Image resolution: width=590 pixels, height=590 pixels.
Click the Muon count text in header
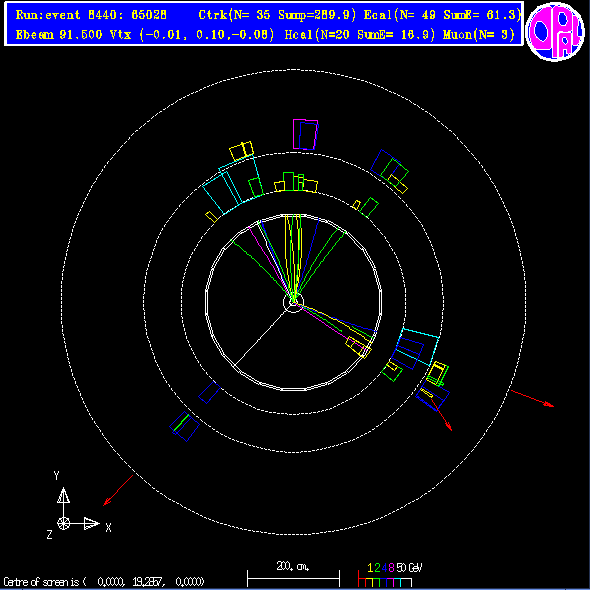tap(479, 35)
